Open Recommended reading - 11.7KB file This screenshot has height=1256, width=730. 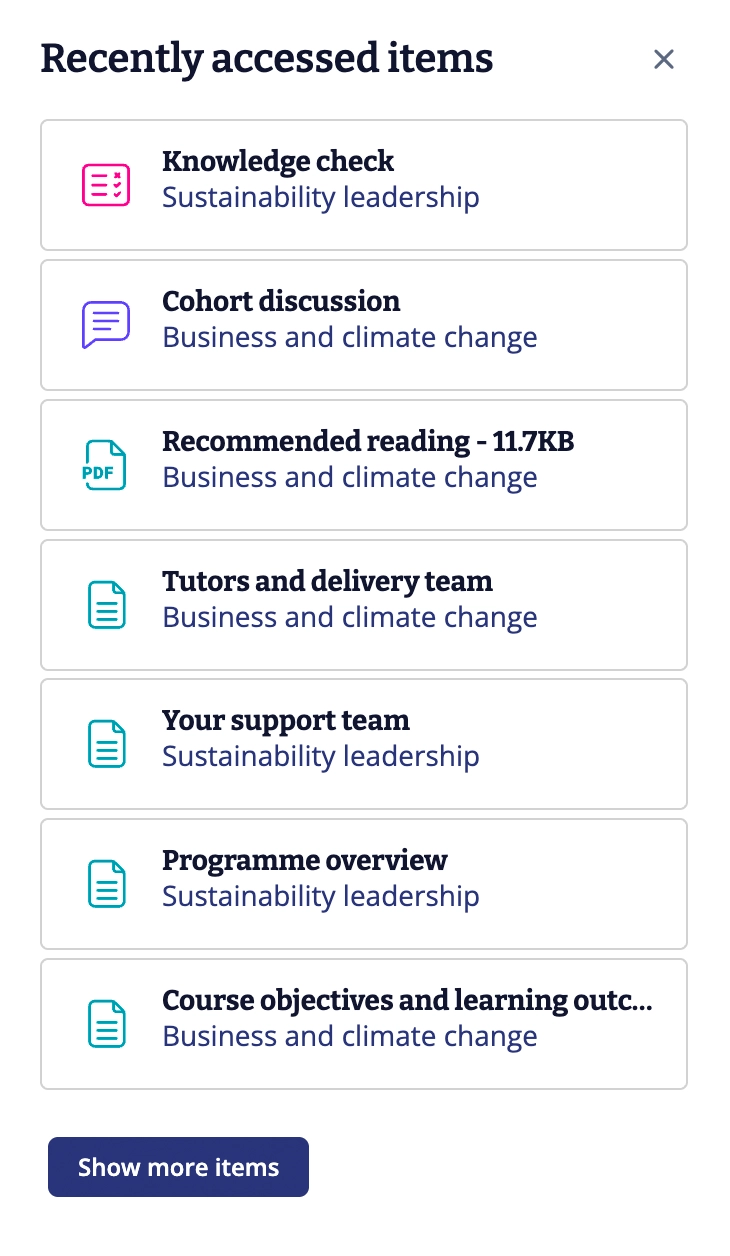coord(368,441)
